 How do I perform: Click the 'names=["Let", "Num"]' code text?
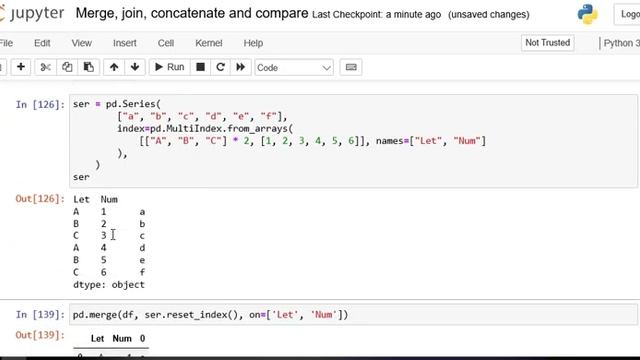(431, 141)
